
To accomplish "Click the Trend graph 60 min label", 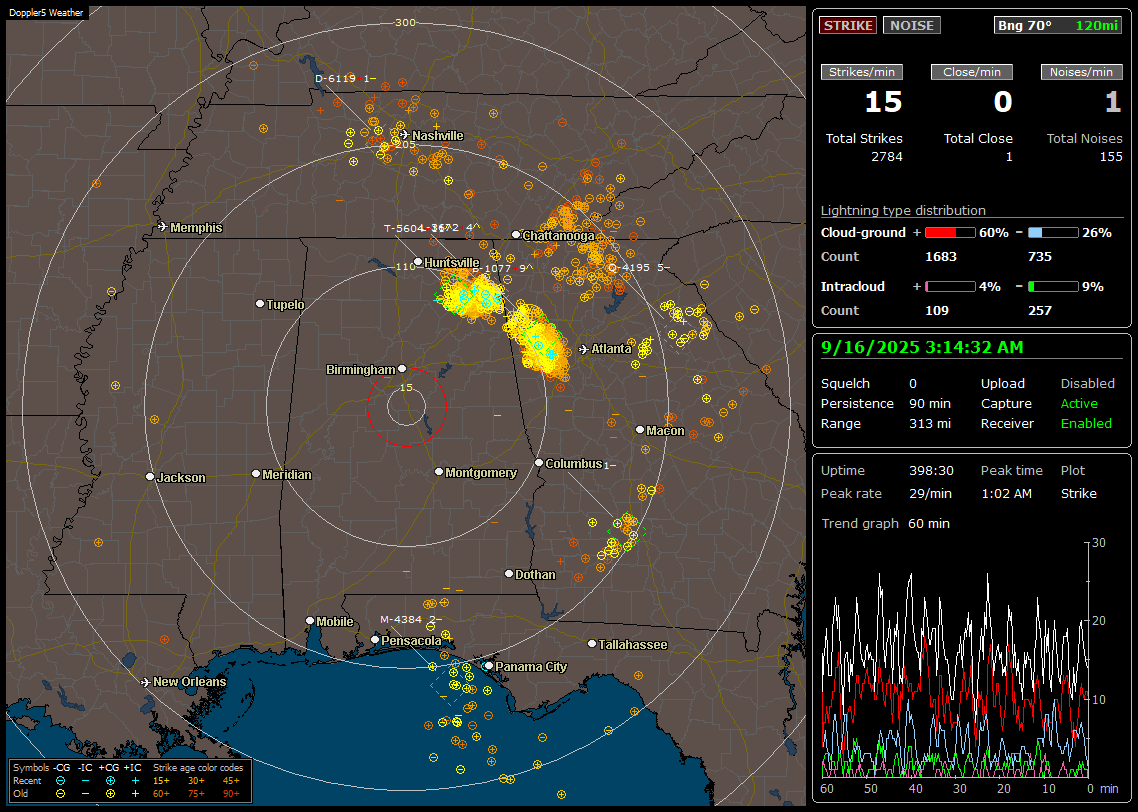I will [x=885, y=524].
